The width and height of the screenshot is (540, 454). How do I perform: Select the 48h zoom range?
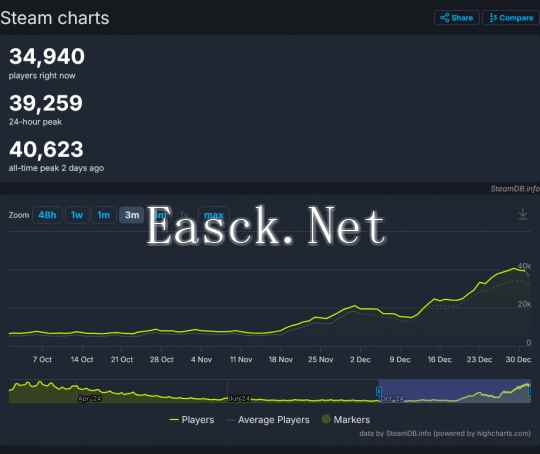tap(47, 215)
